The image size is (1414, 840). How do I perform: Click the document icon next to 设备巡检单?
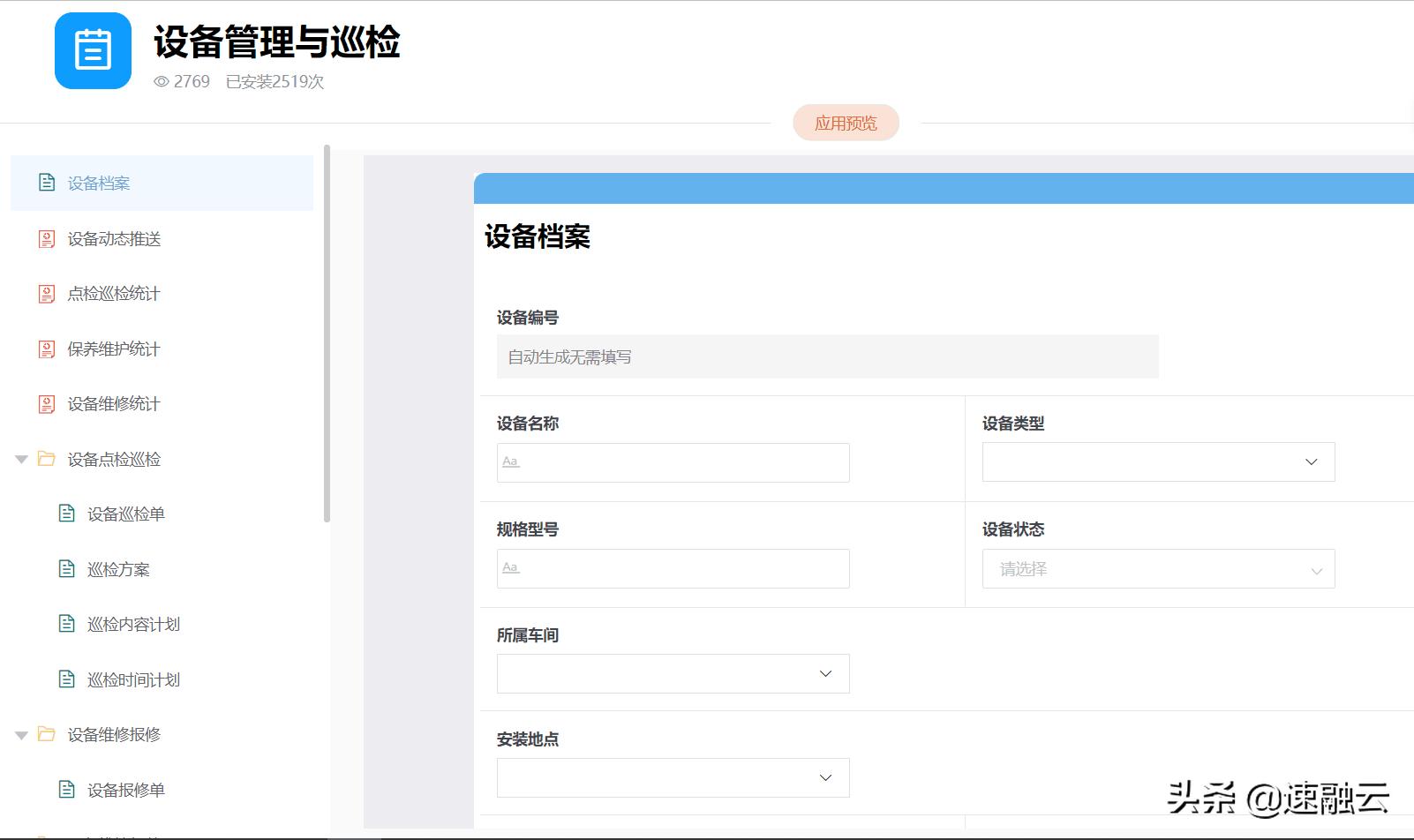click(x=67, y=513)
